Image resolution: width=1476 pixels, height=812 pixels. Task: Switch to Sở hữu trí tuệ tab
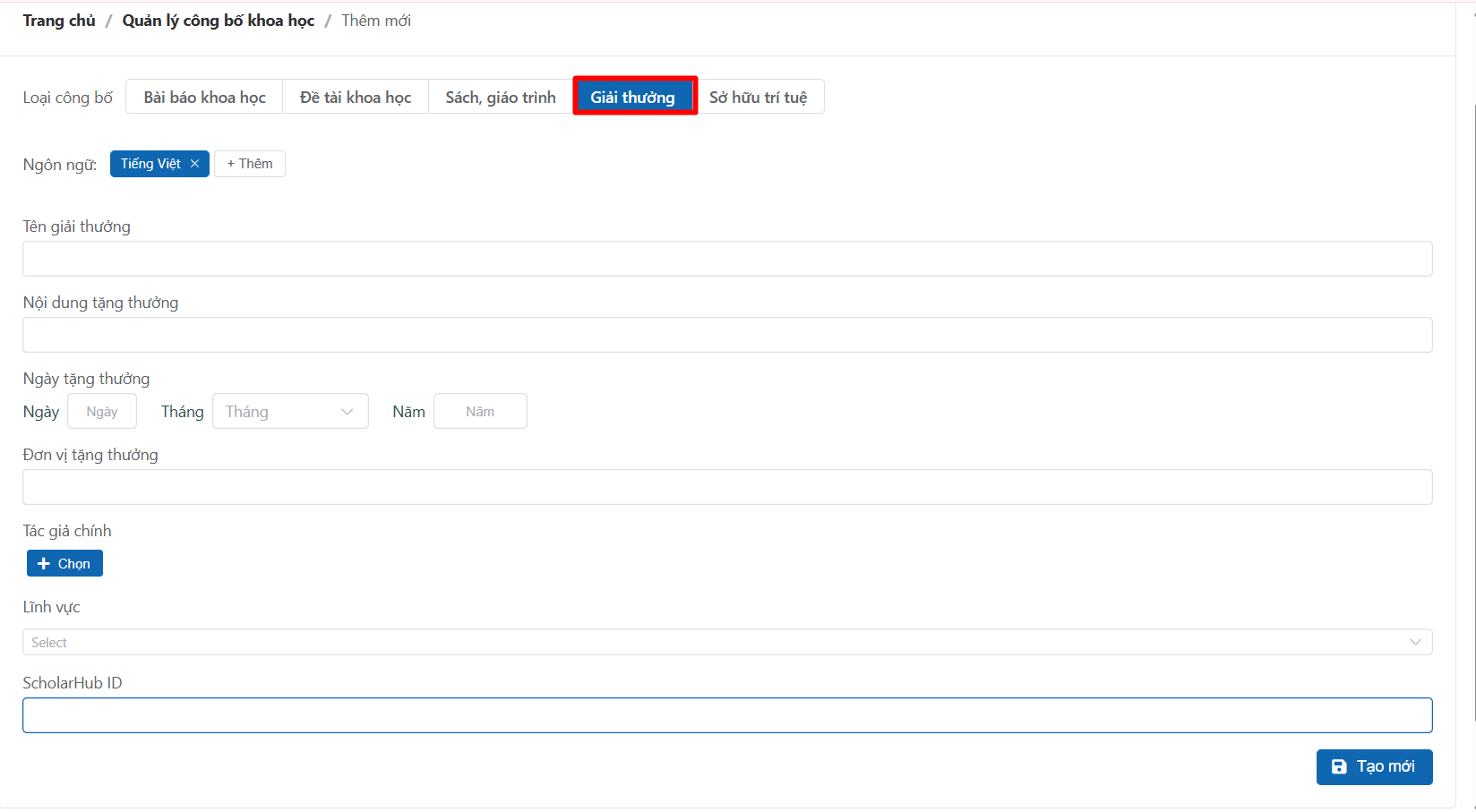(758, 97)
